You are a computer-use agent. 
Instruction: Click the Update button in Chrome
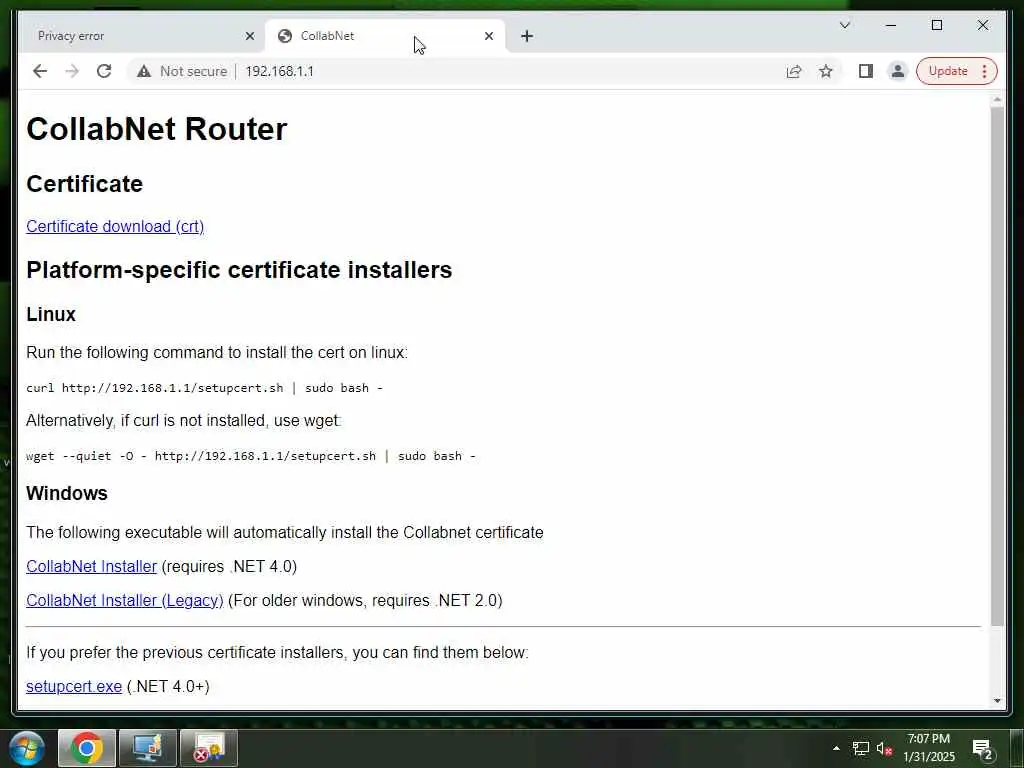click(948, 71)
